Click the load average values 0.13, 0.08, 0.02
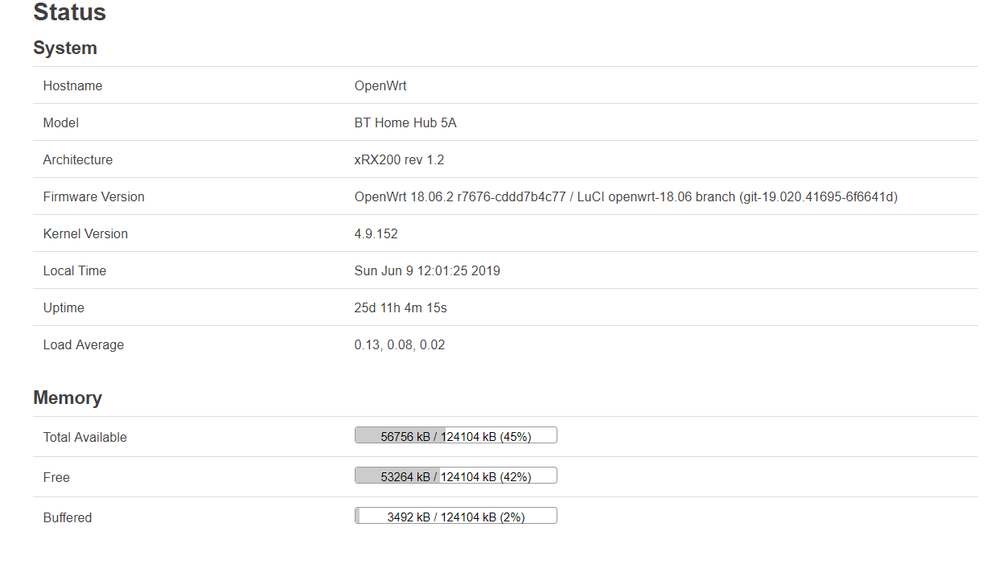 399,345
